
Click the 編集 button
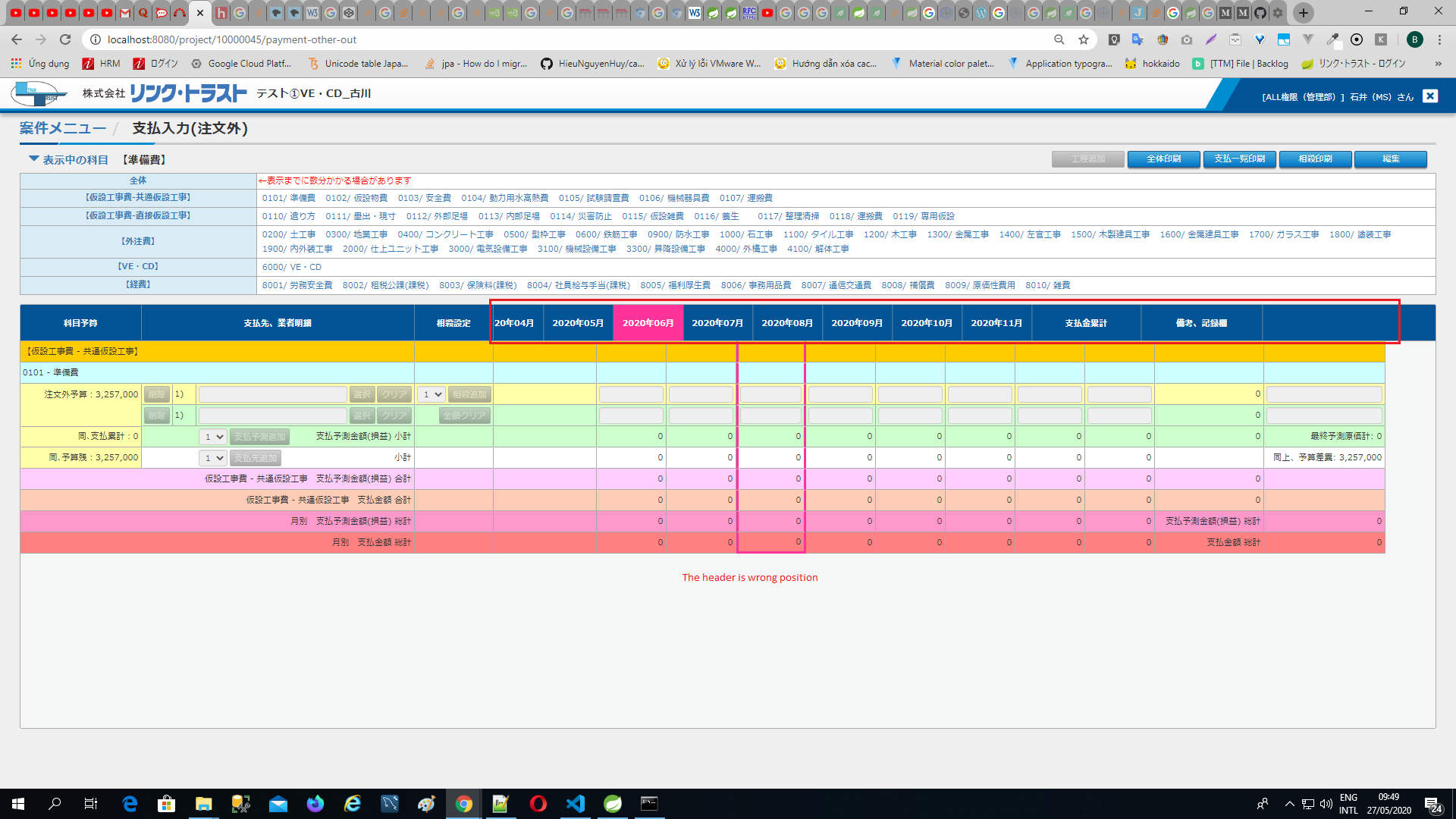pos(1391,159)
